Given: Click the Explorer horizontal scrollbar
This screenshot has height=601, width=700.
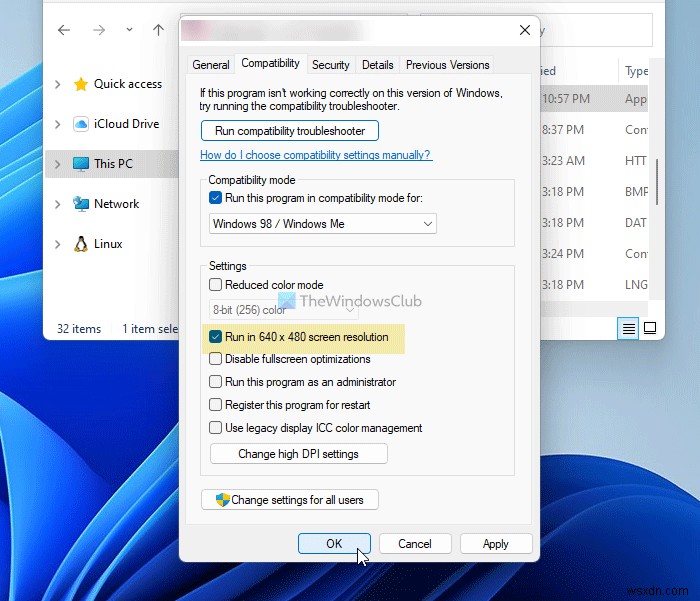Looking at the screenshot, I should [594, 309].
